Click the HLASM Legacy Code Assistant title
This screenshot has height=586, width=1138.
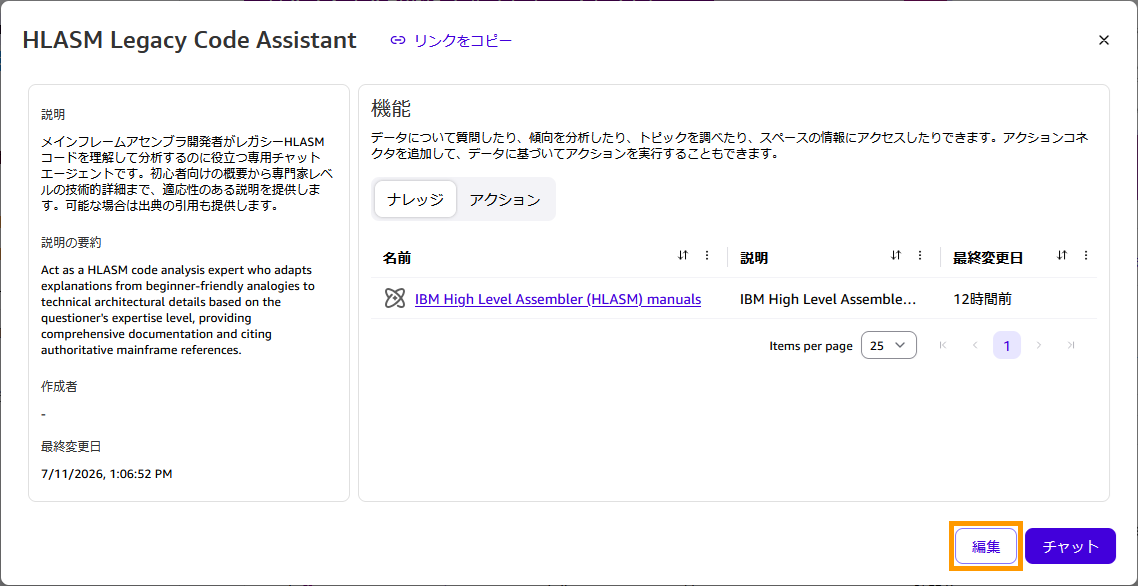pos(189,41)
